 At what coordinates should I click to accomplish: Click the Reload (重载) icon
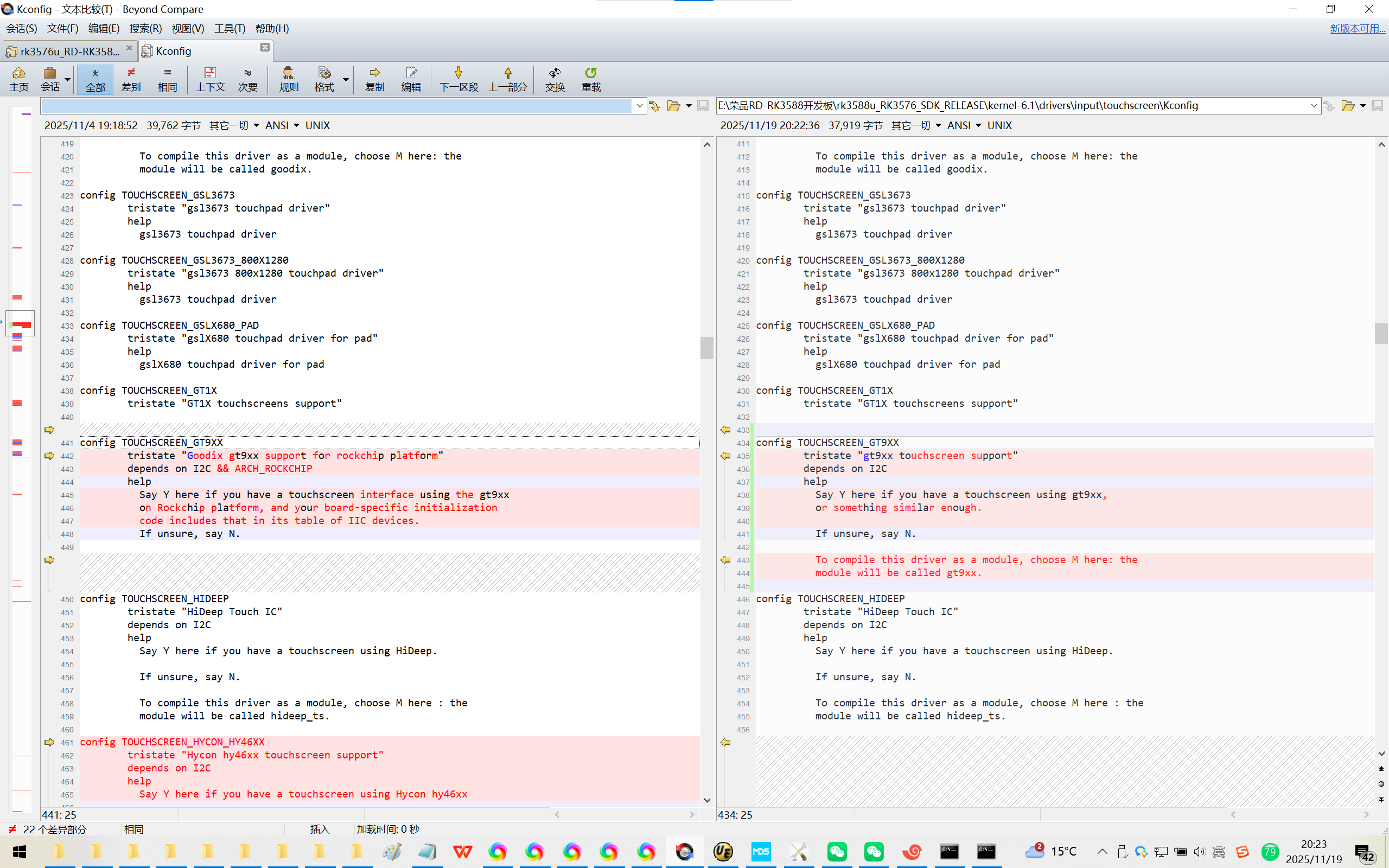point(591,79)
